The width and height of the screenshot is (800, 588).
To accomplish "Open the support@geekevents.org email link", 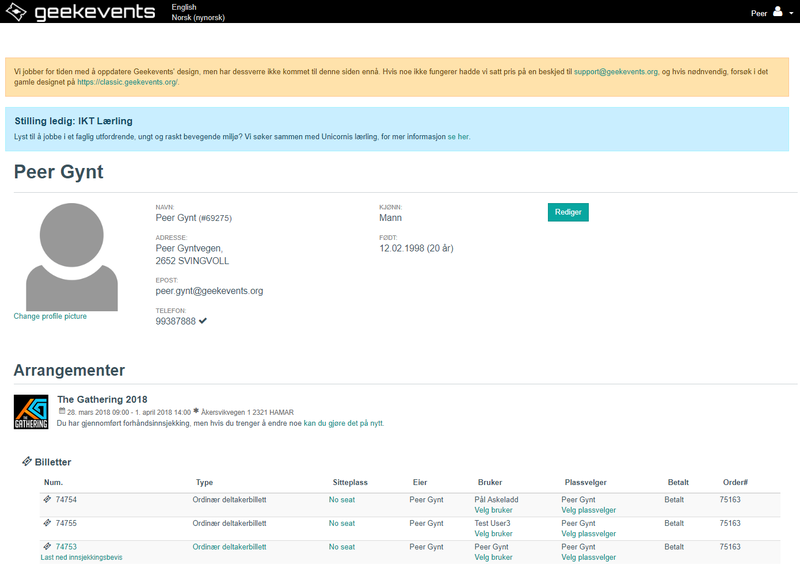I will 616,71.
